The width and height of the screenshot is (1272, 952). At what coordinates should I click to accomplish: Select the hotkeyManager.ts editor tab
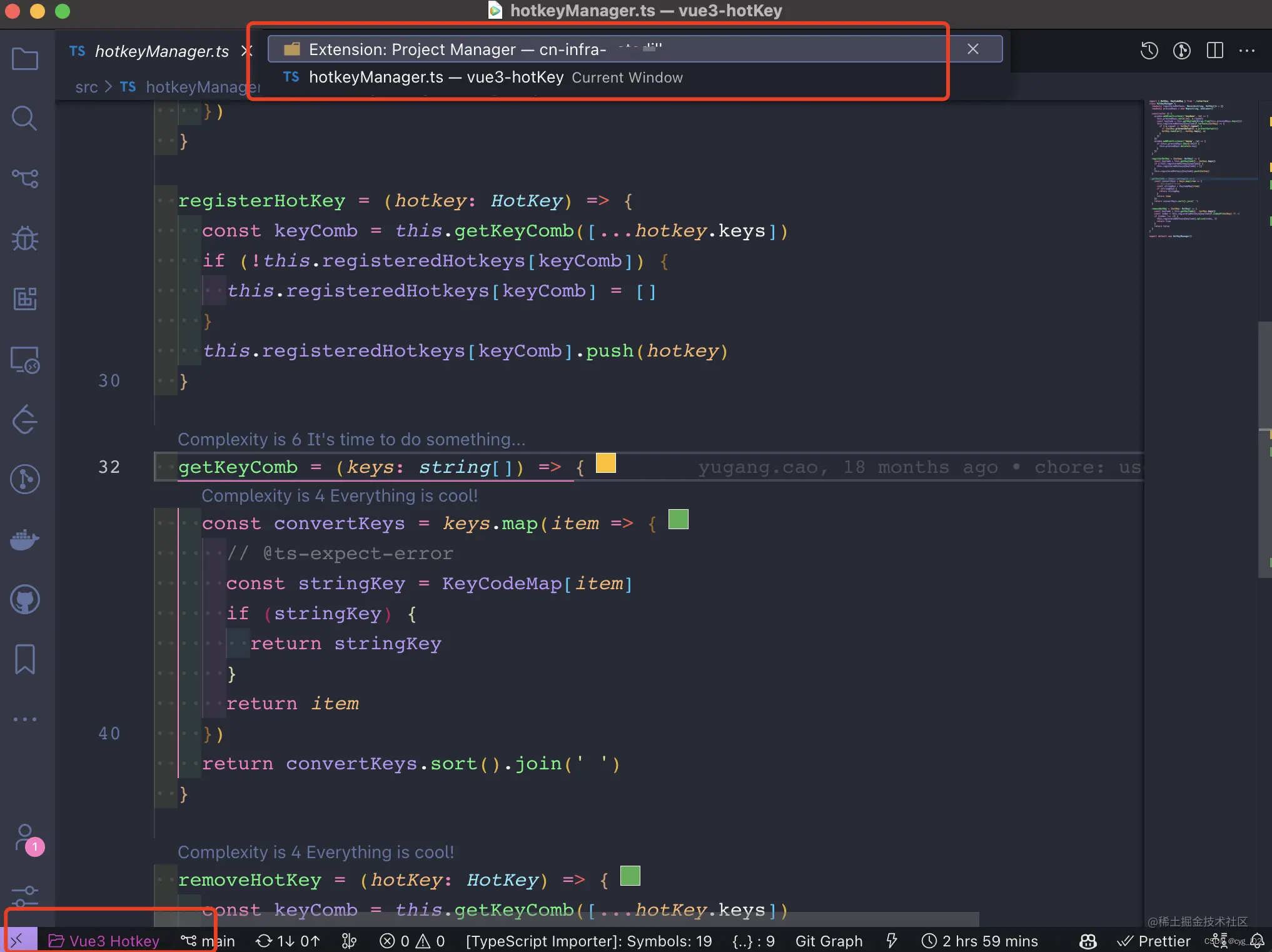coord(150,51)
